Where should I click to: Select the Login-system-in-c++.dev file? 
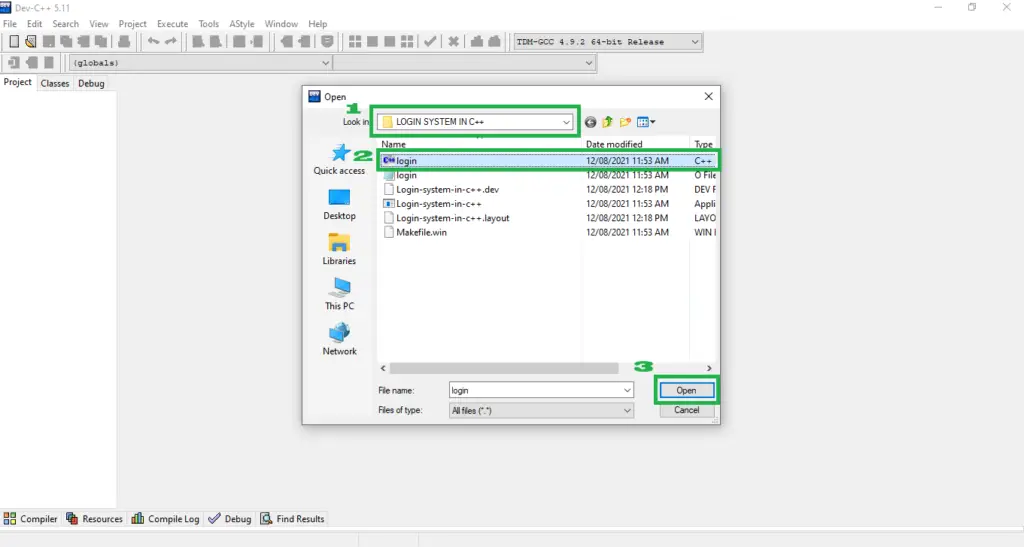pyautogui.click(x=447, y=189)
